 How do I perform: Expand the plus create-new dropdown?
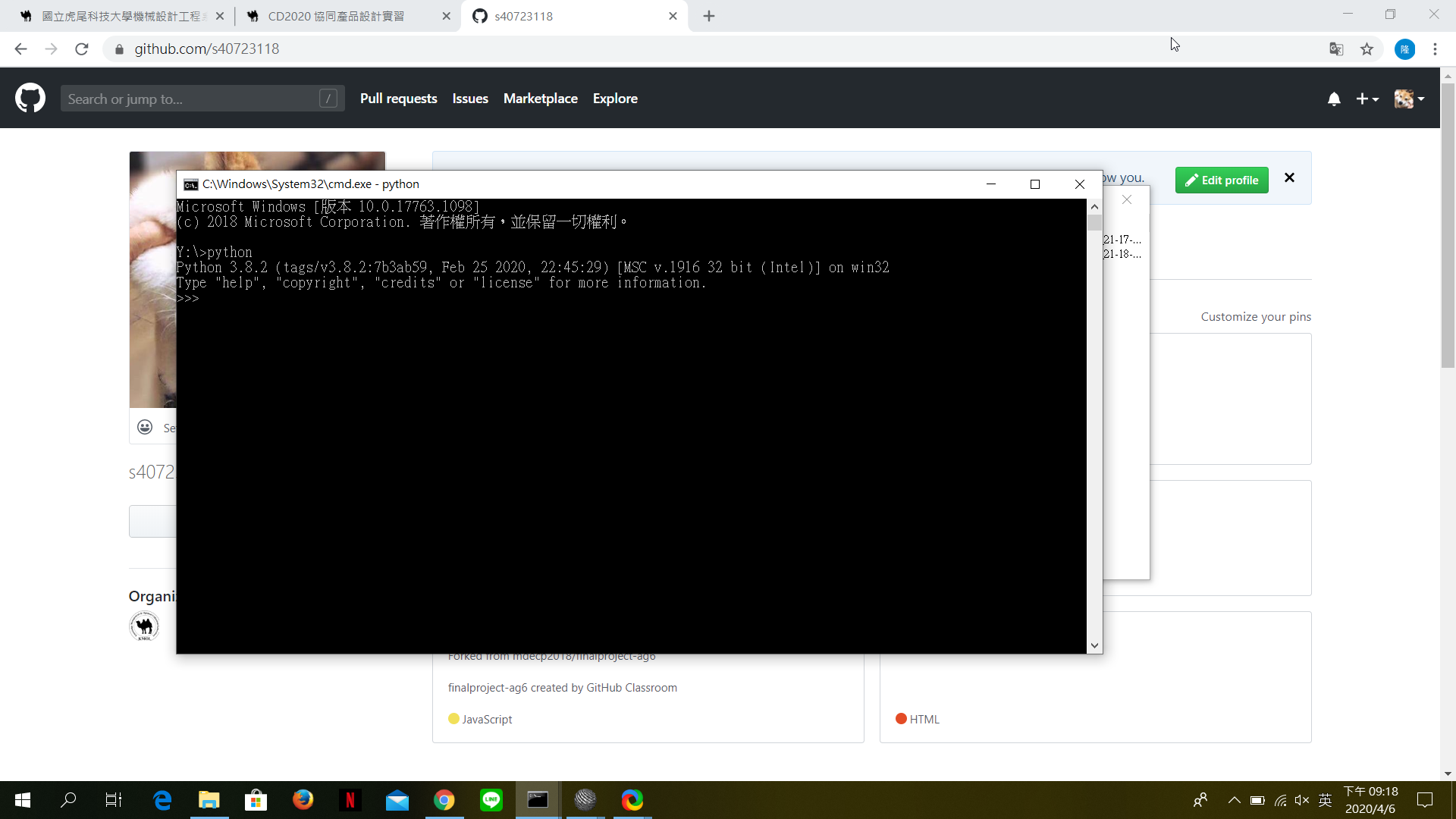pos(1367,99)
